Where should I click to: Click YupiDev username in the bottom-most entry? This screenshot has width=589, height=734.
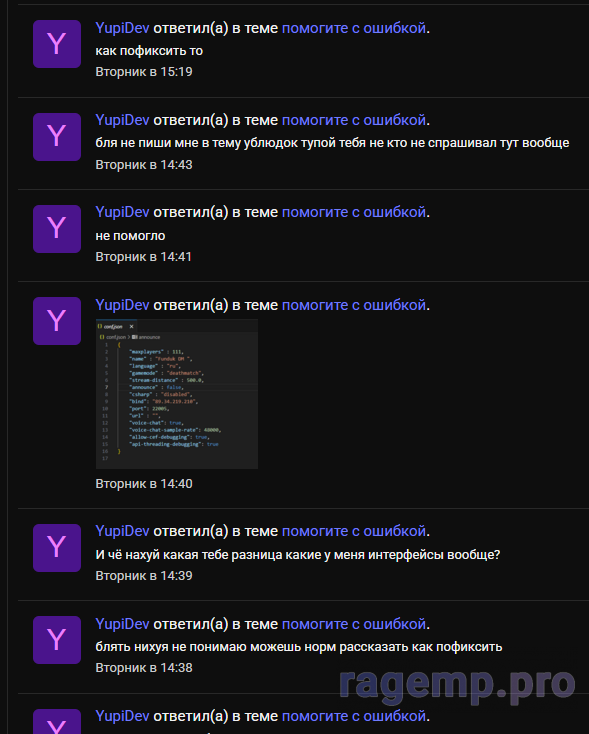click(122, 716)
